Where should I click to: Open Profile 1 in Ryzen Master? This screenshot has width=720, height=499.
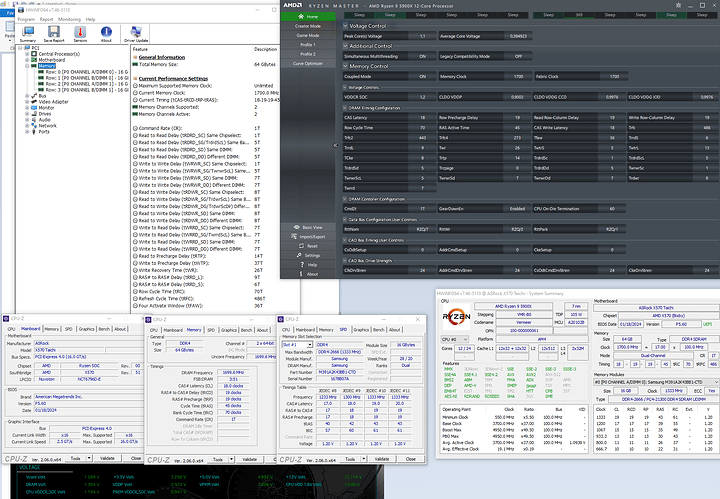coord(308,45)
